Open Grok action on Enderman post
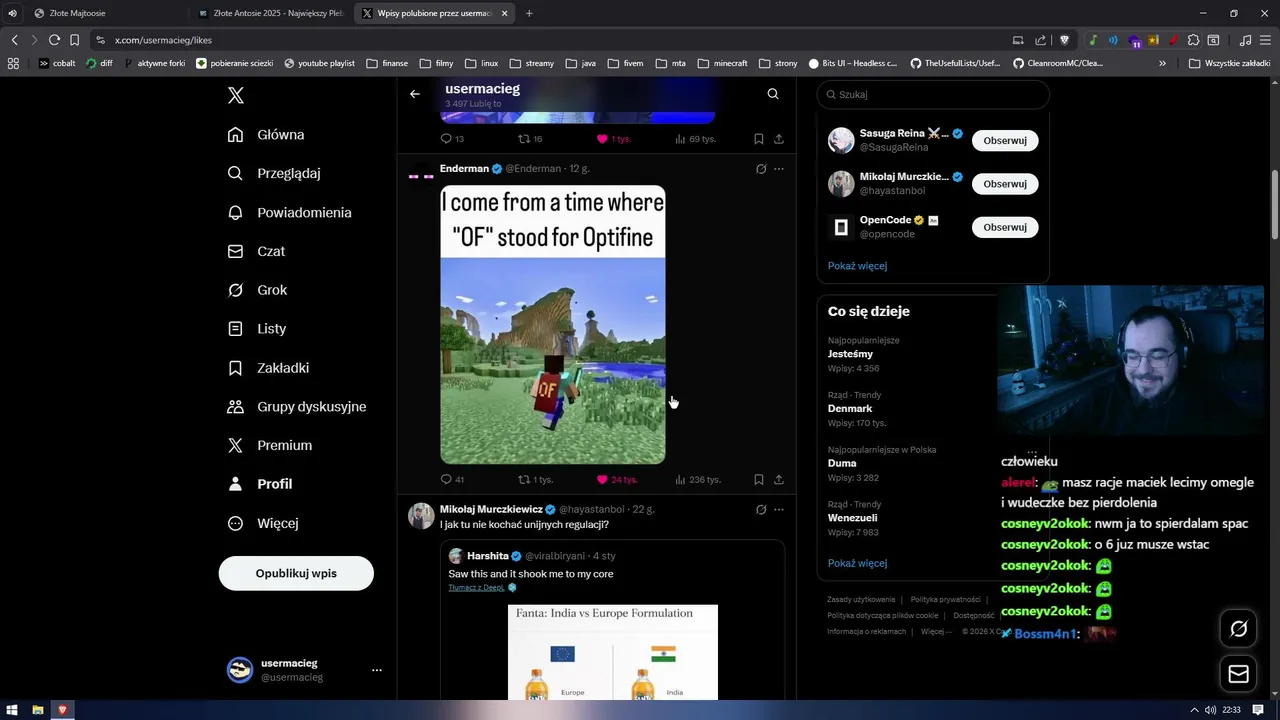Viewport: 1280px width, 720px height. [x=761, y=169]
